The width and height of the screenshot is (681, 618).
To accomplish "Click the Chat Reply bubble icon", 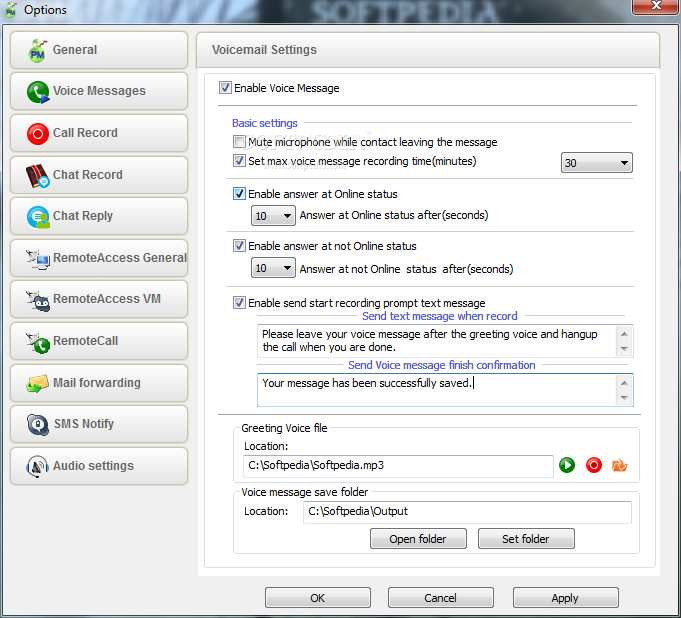I will tap(38, 217).
